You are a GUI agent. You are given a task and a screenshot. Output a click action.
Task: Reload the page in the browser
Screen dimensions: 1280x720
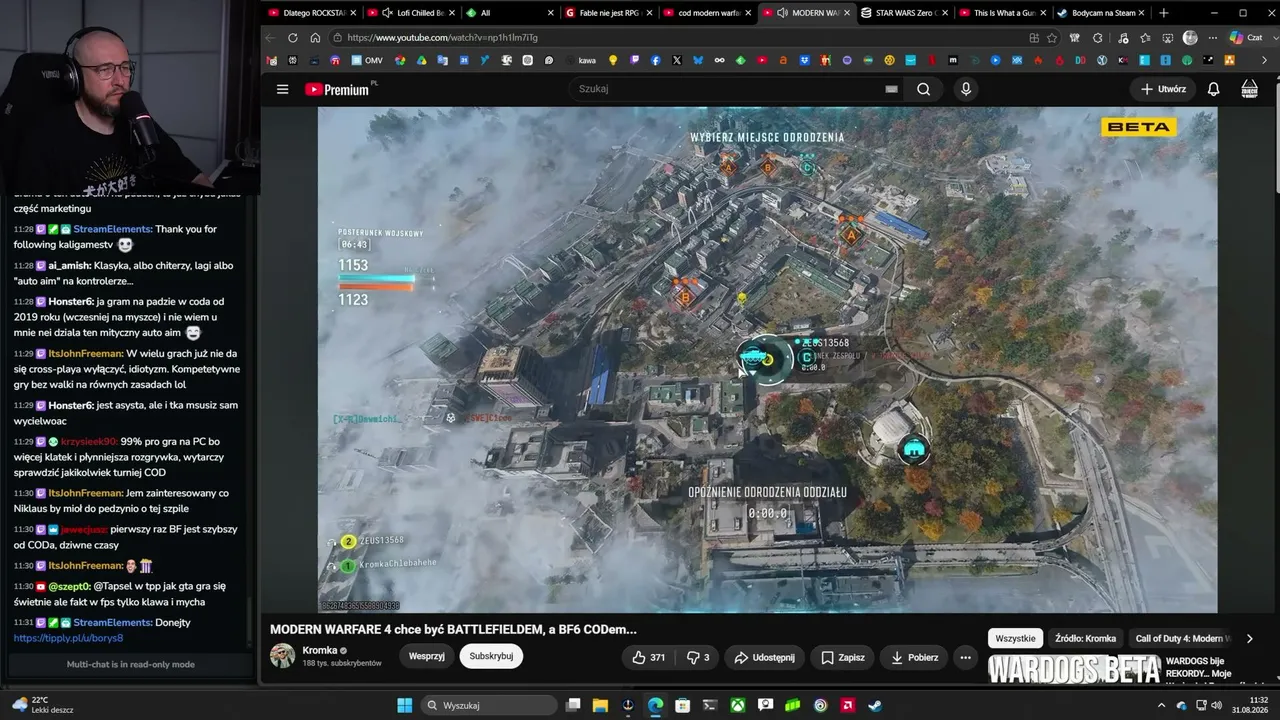pos(292,38)
